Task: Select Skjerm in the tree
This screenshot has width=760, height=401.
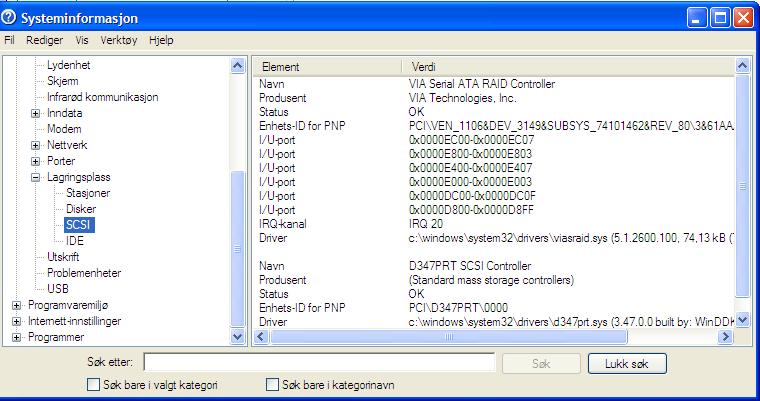Action: (63, 81)
